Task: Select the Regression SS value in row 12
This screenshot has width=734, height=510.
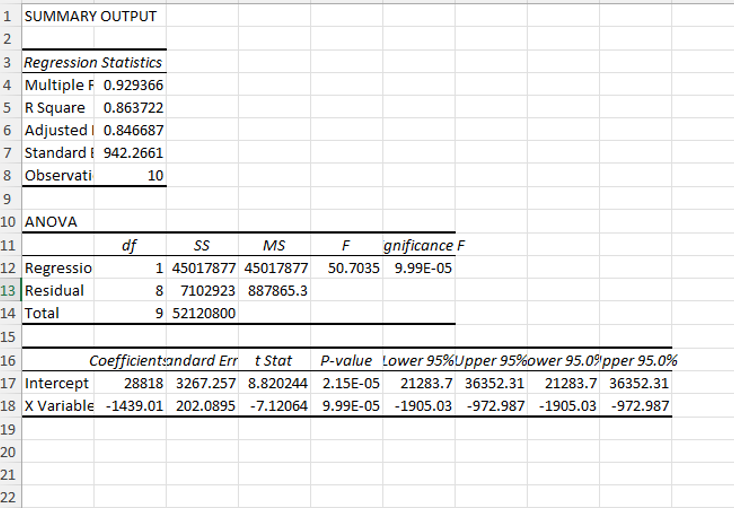Action: (x=202, y=268)
